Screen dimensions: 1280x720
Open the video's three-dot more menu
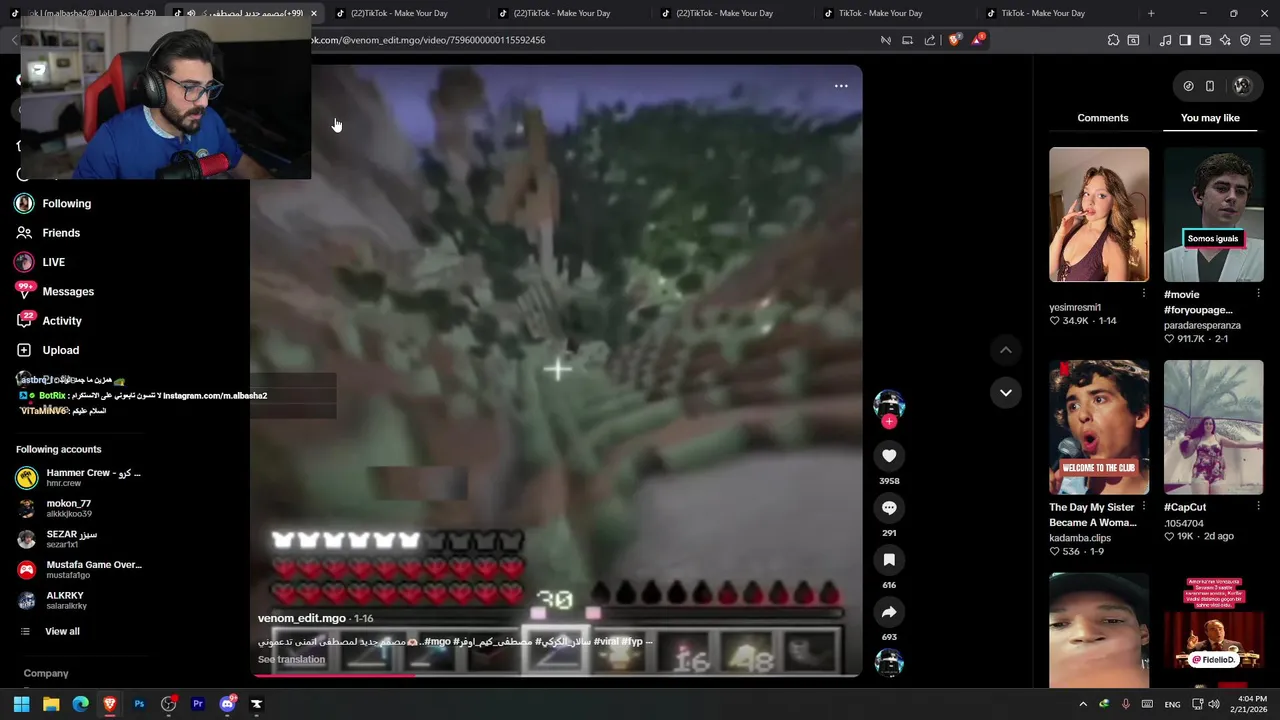(841, 86)
